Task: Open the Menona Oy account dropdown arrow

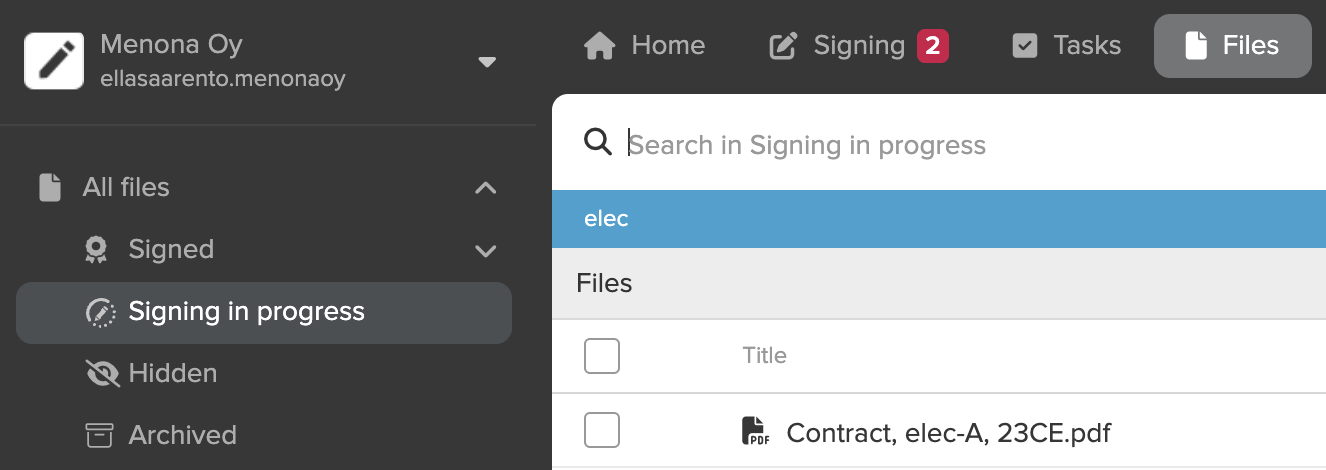Action: pyautogui.click(x=487, y=62)
